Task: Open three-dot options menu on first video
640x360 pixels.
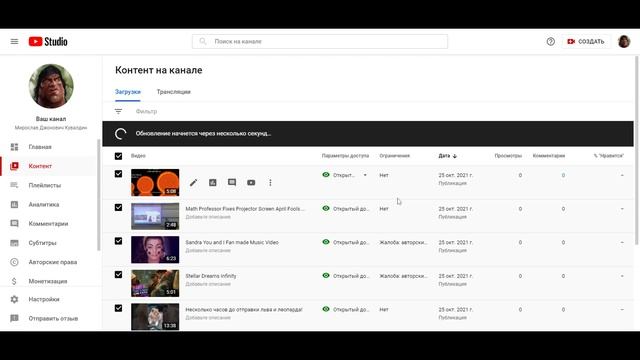Action: click(x=270, y=182)
